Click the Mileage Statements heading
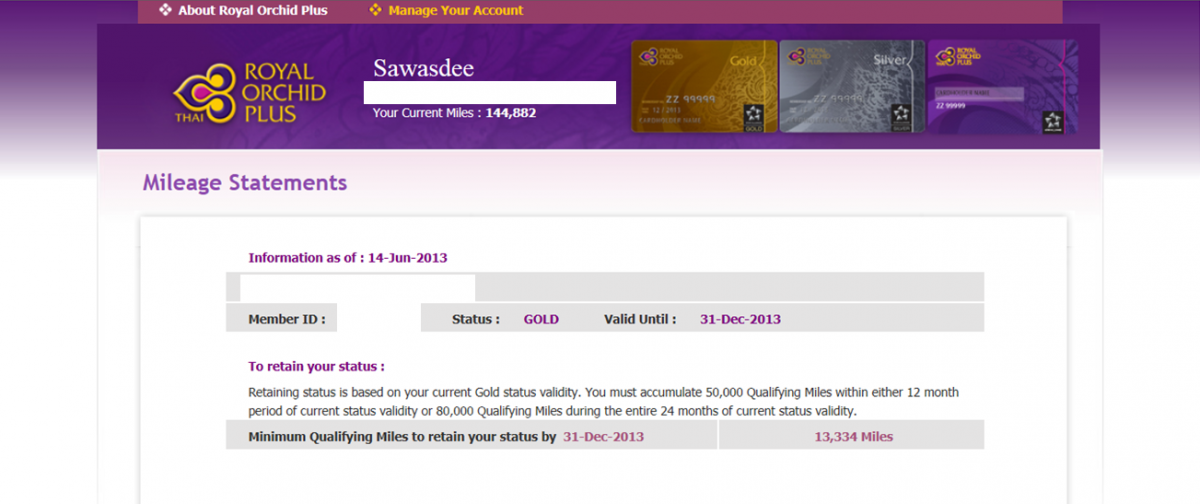This screenshot has height=504, width=1200. (245, 183)
